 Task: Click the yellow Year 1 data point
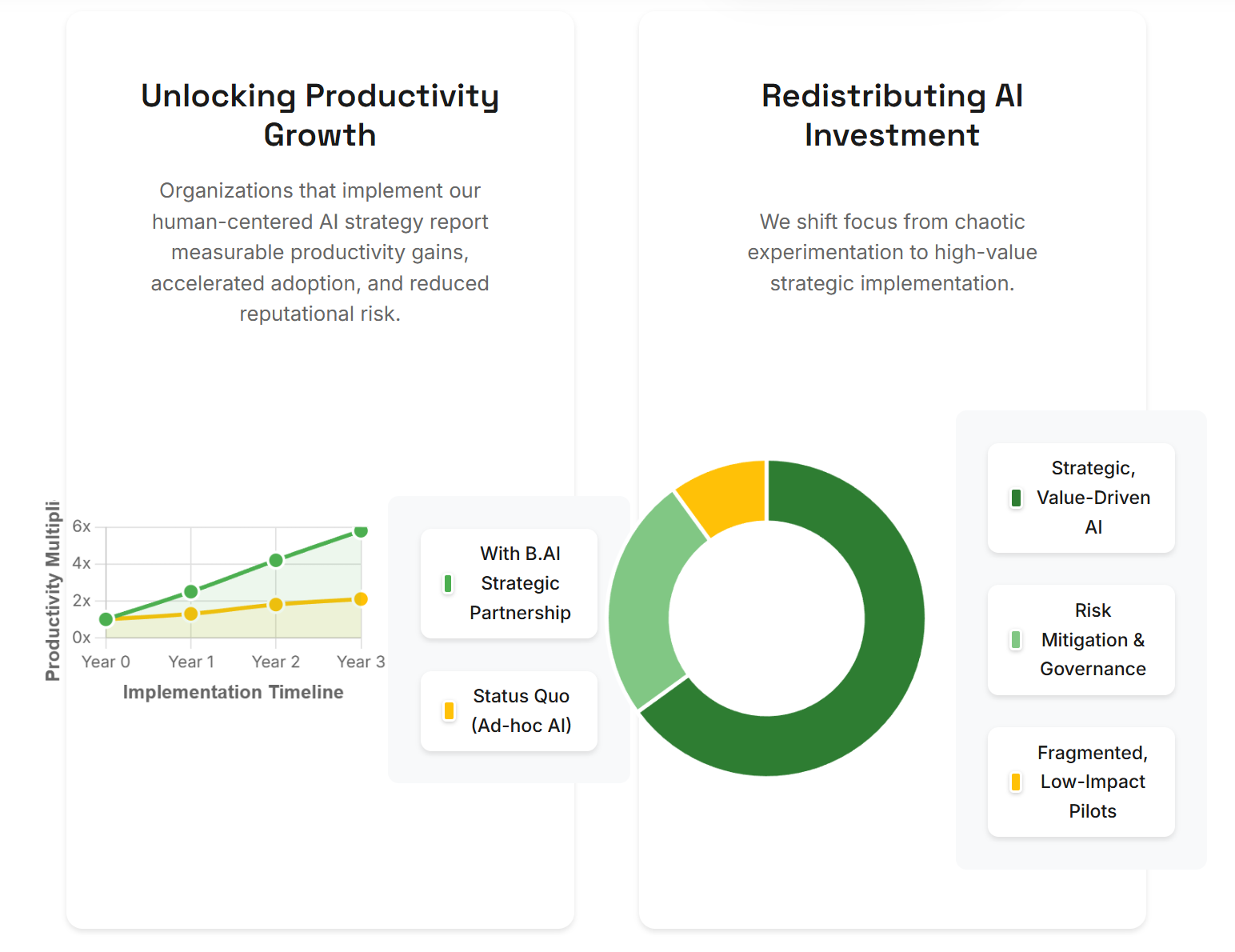(x=191, y=614)
